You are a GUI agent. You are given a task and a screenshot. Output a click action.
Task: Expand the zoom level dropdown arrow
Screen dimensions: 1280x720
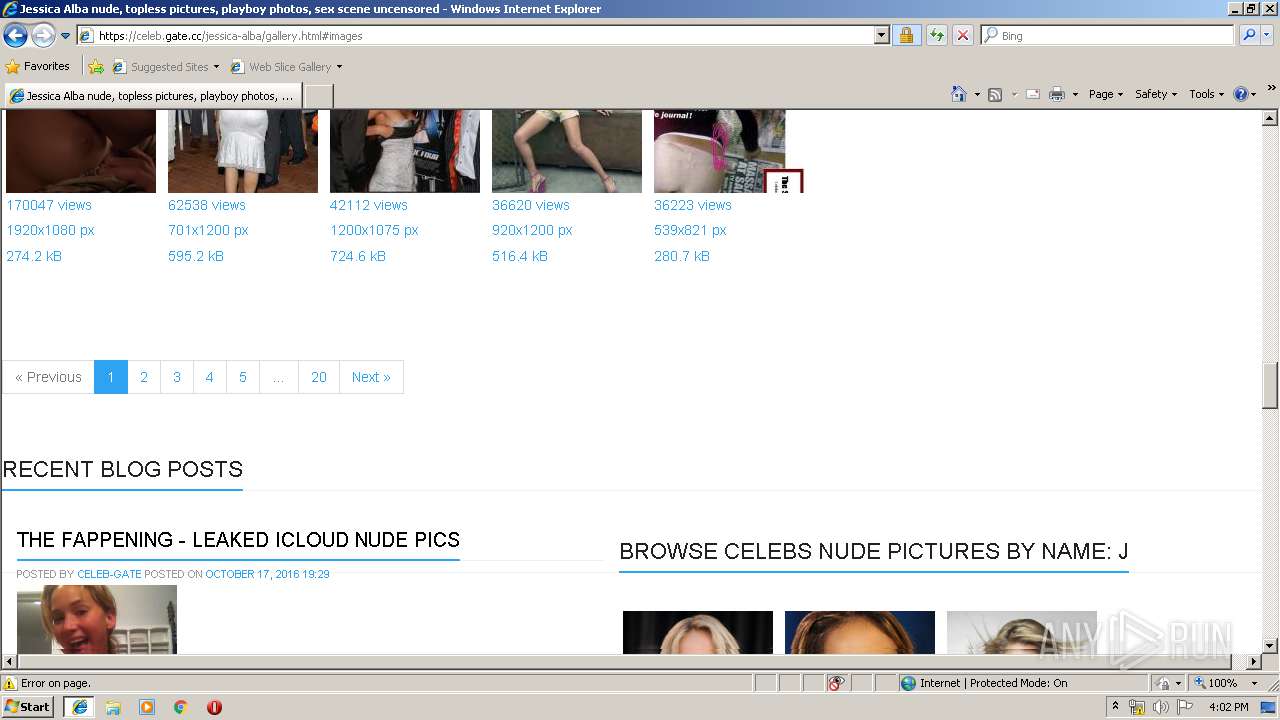click(1254, 683)
